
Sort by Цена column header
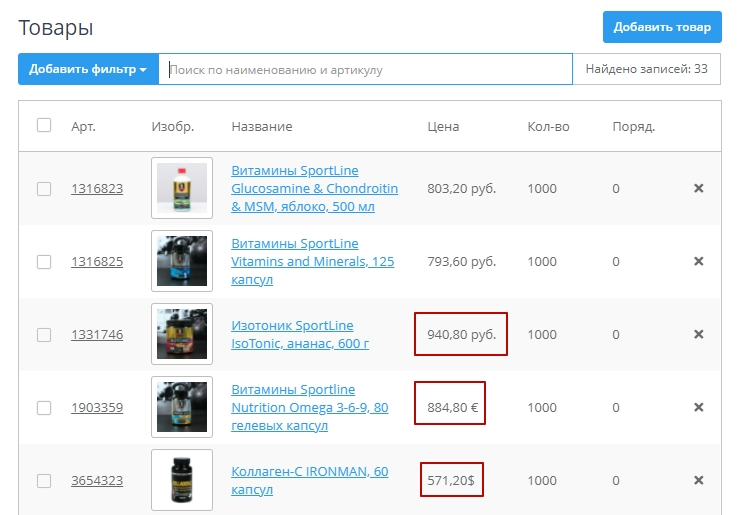[x=443, y=127]
